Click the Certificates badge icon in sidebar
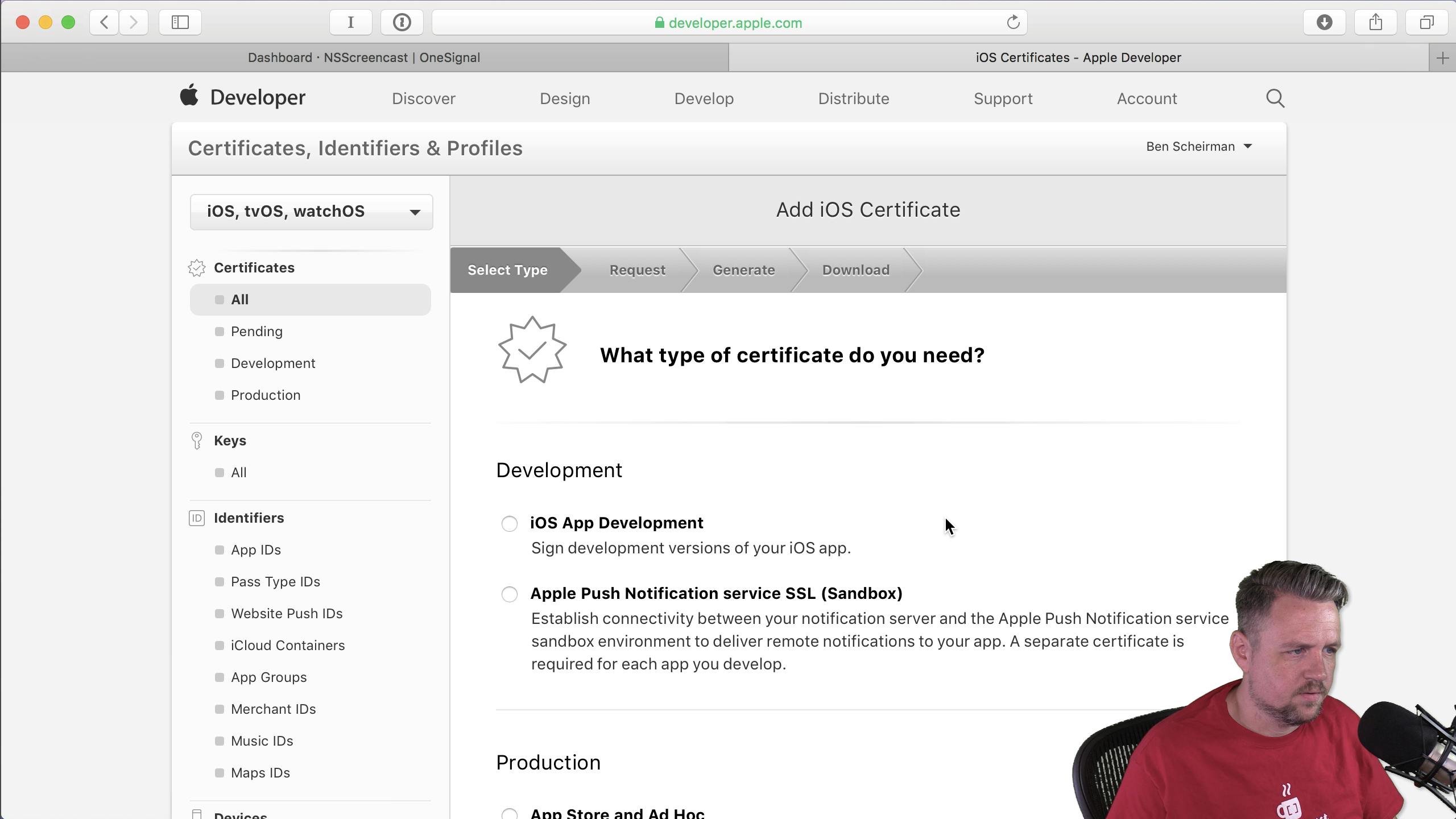The width and height of the screenshot is (1456, 819). coord(196,268)
